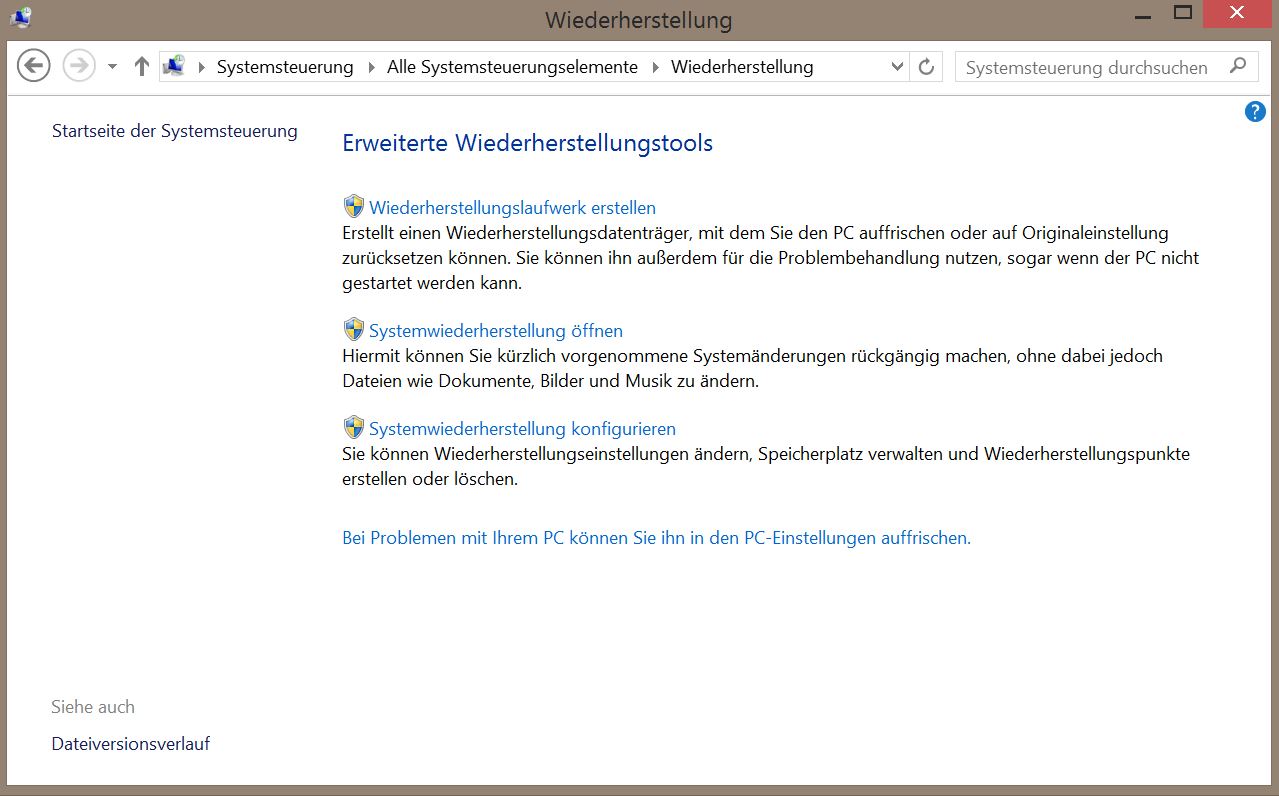Click the window icon in title bar
The width and height of the screenshot is (1279, 796).
pos(21,17)
